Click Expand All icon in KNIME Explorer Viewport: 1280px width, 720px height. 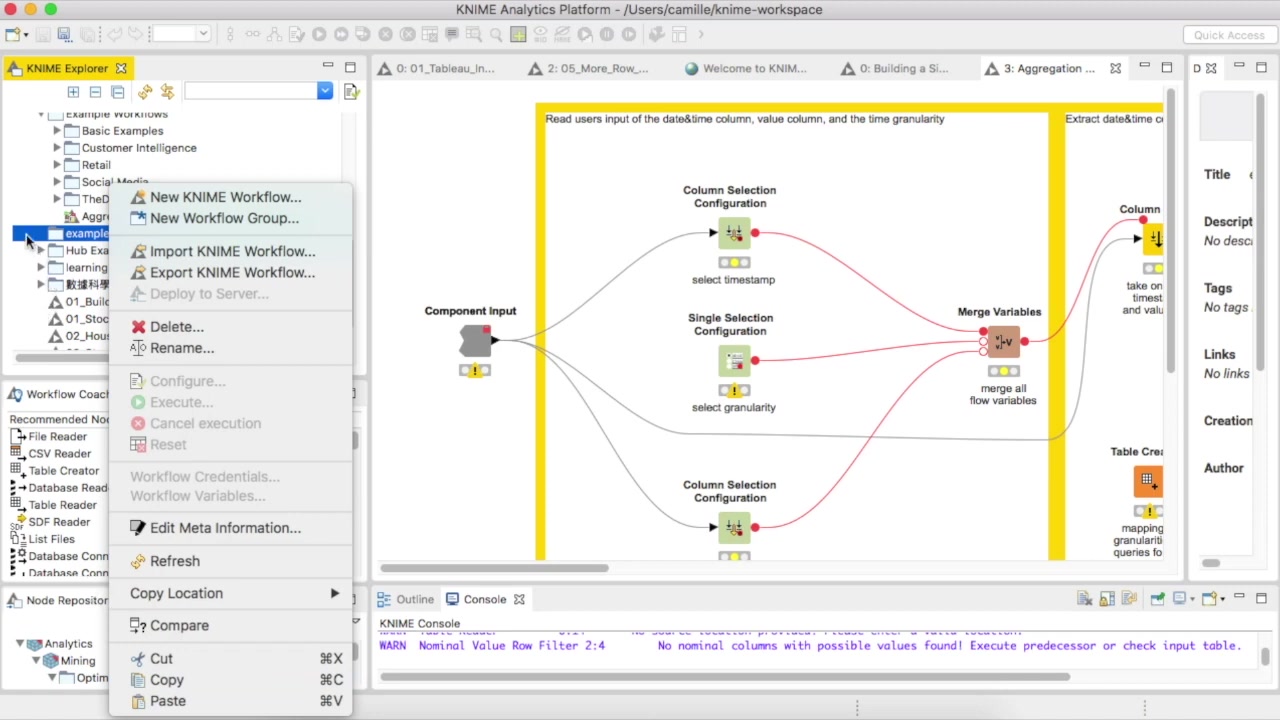pos(73,92)
